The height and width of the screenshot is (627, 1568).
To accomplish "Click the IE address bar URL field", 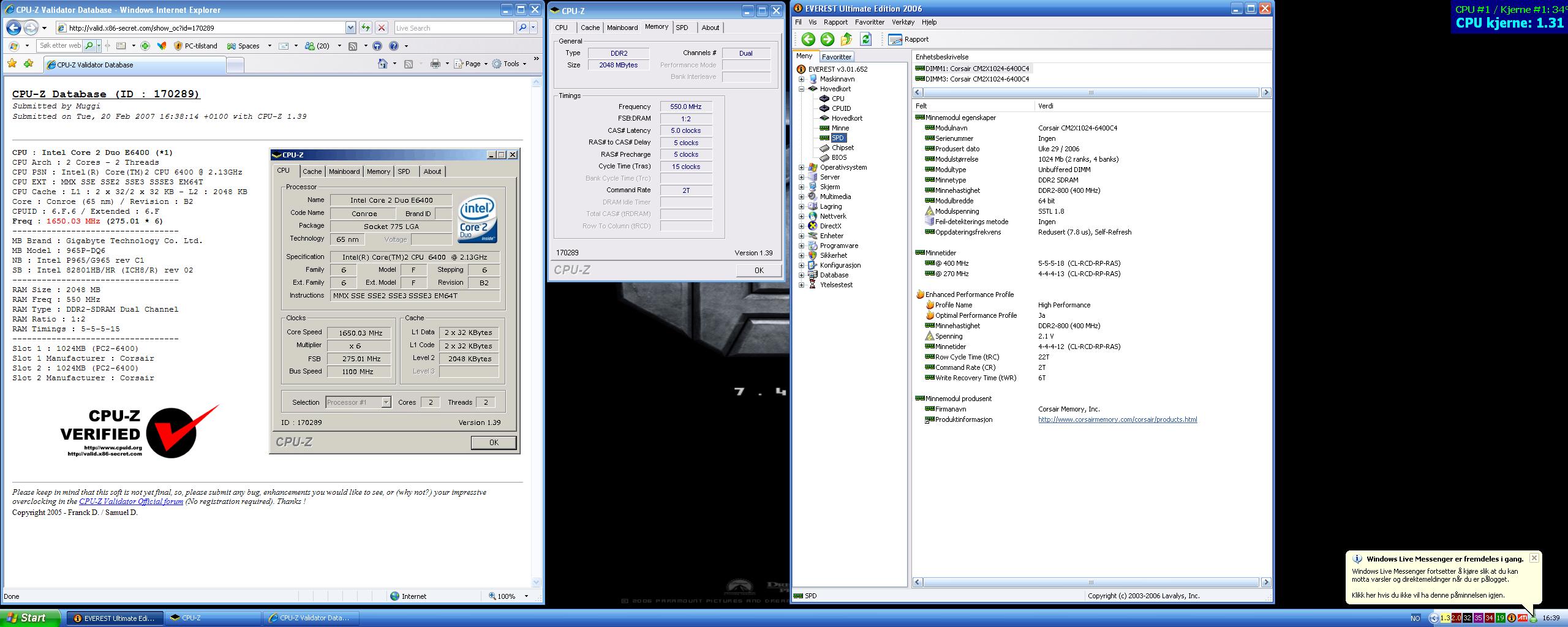I will 200,28.
